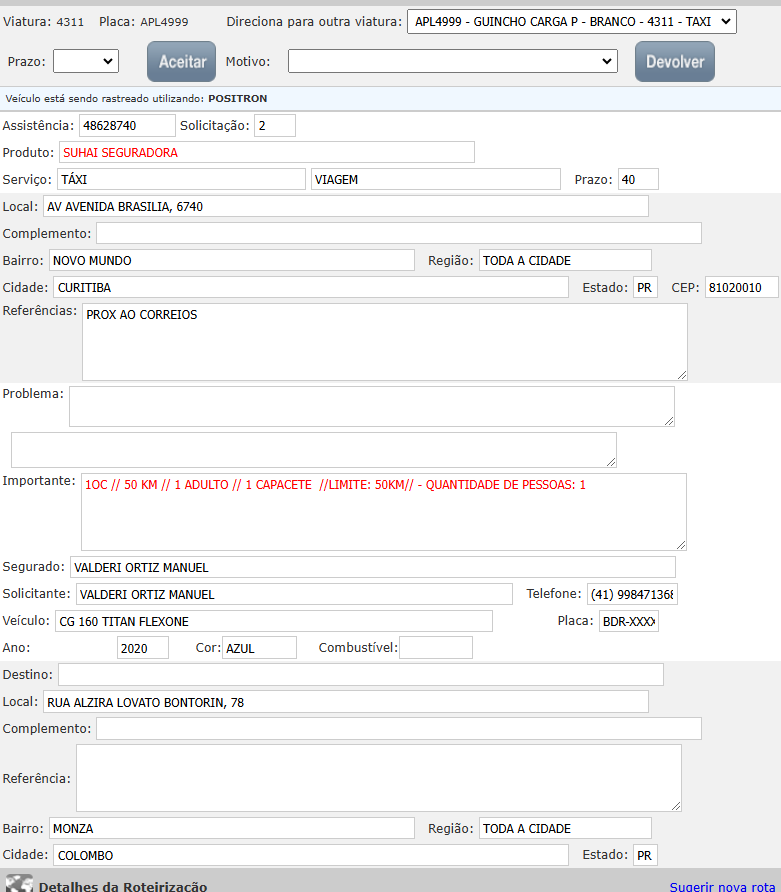Click the Sugerir nova rota link

click(x=722, y=886)
